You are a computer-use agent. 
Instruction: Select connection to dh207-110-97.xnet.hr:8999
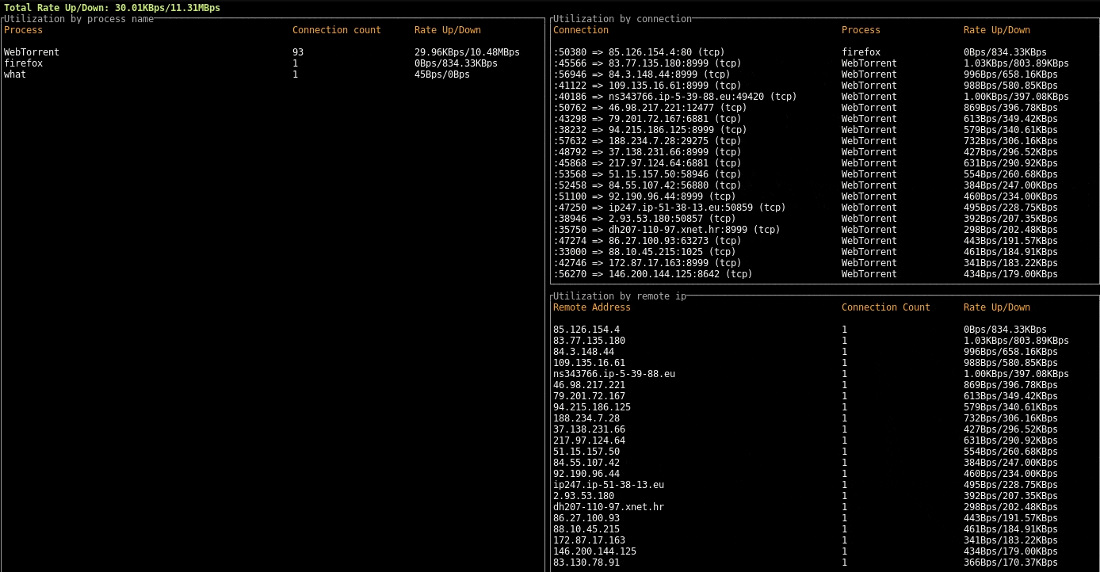pyautogui.click(x=666, y=229)
